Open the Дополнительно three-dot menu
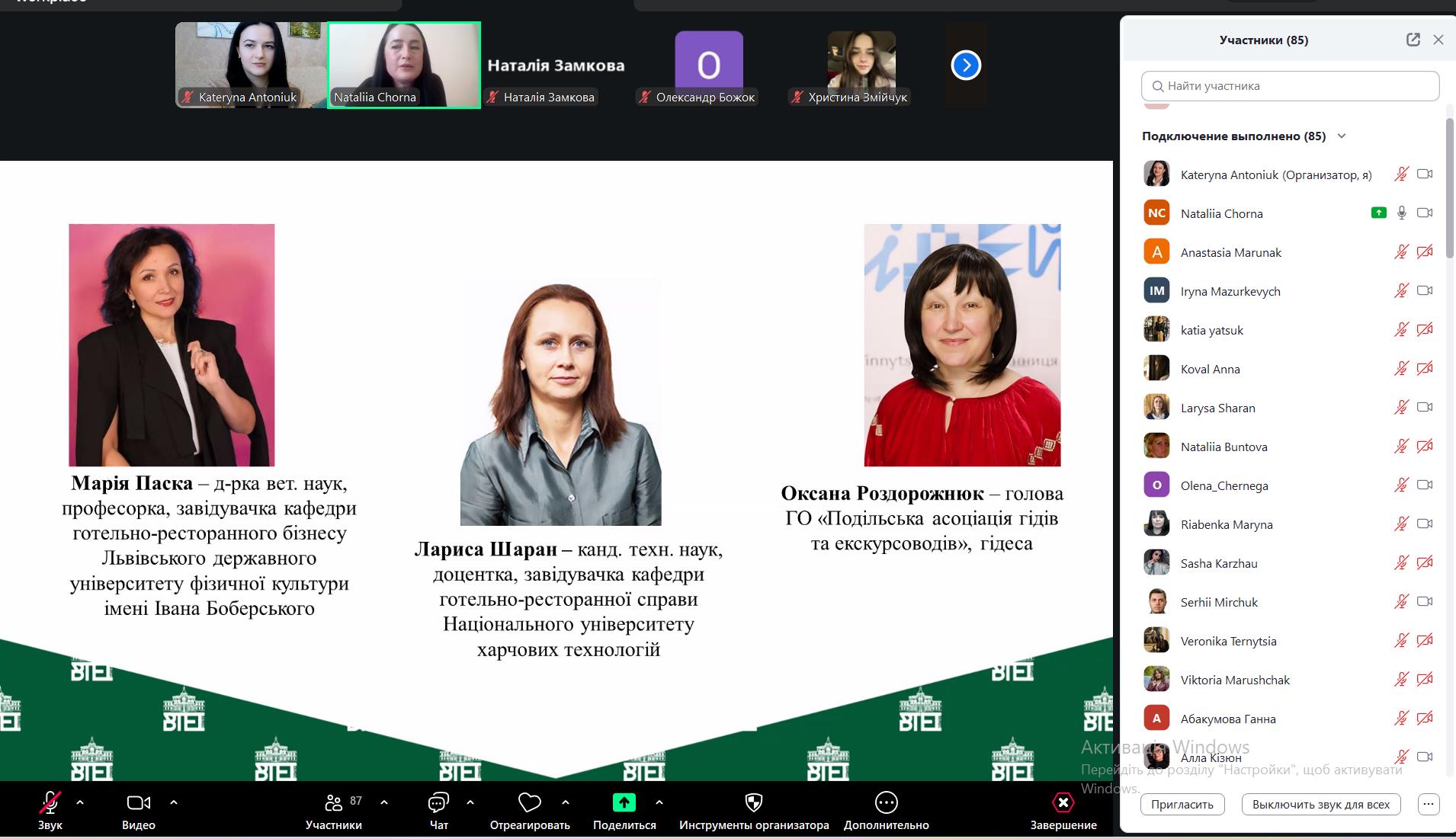Viewport: 1456px width, 839px height. [886, 802]
